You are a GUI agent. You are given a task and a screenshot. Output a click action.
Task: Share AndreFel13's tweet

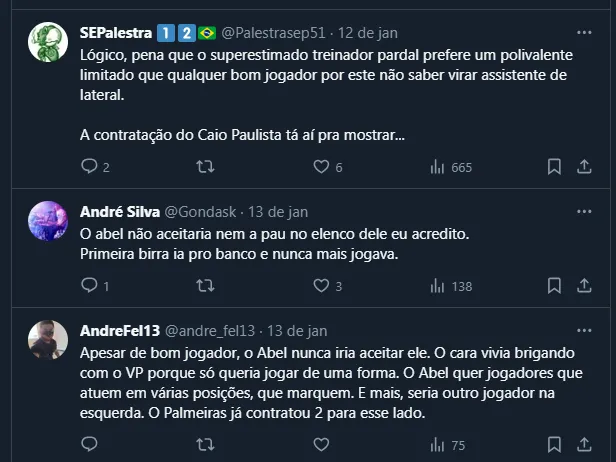pos(584,445)
